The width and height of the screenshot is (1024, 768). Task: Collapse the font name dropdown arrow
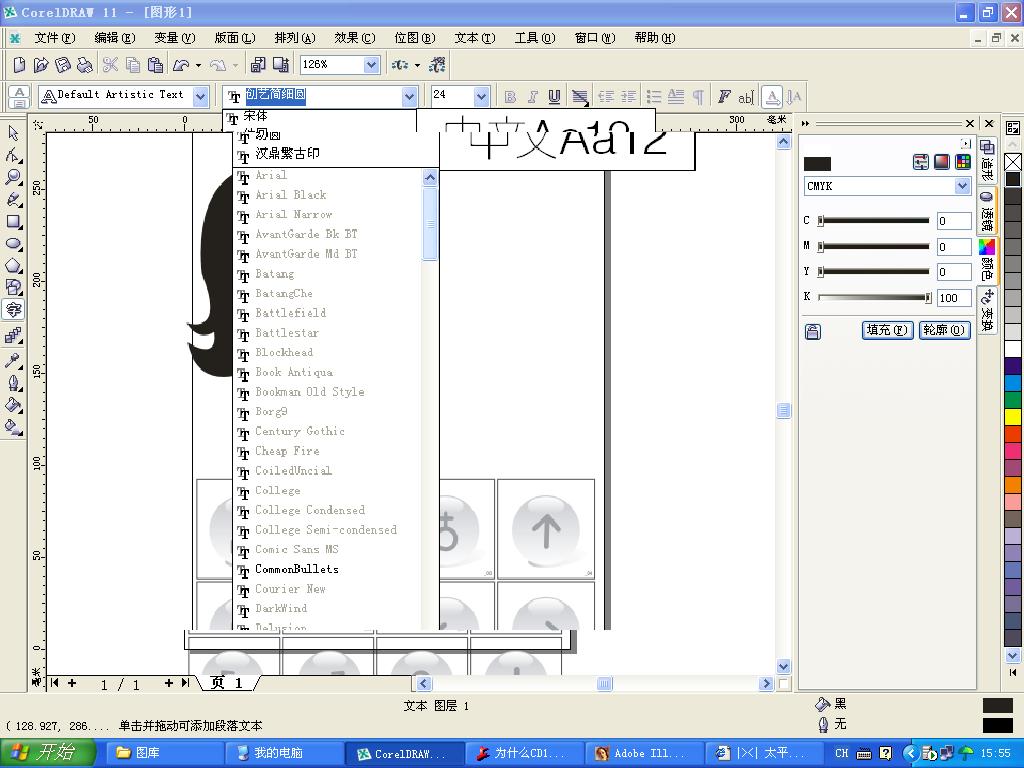[x=409, y=97]
